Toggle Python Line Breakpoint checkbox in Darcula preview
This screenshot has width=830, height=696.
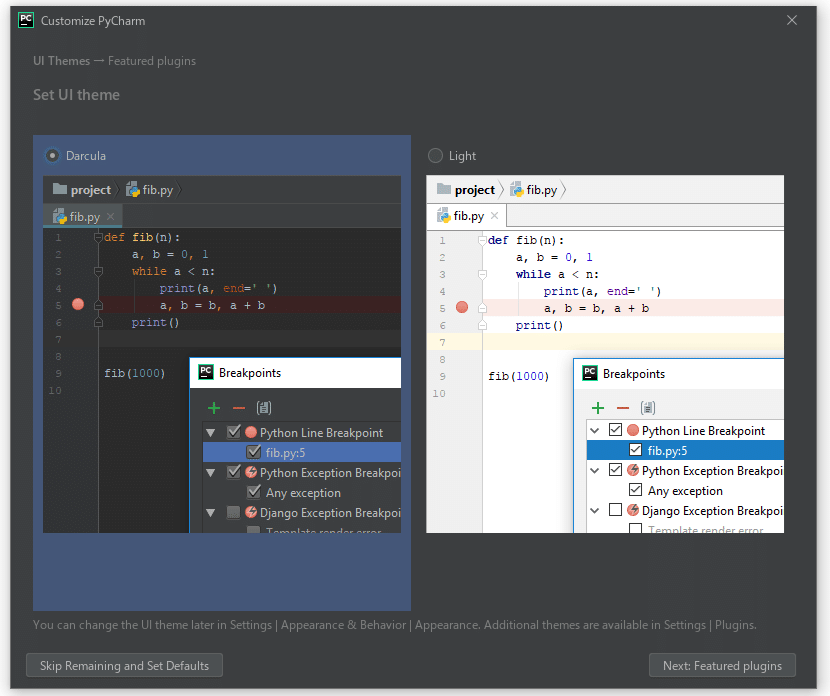click(x=233, y=432)
